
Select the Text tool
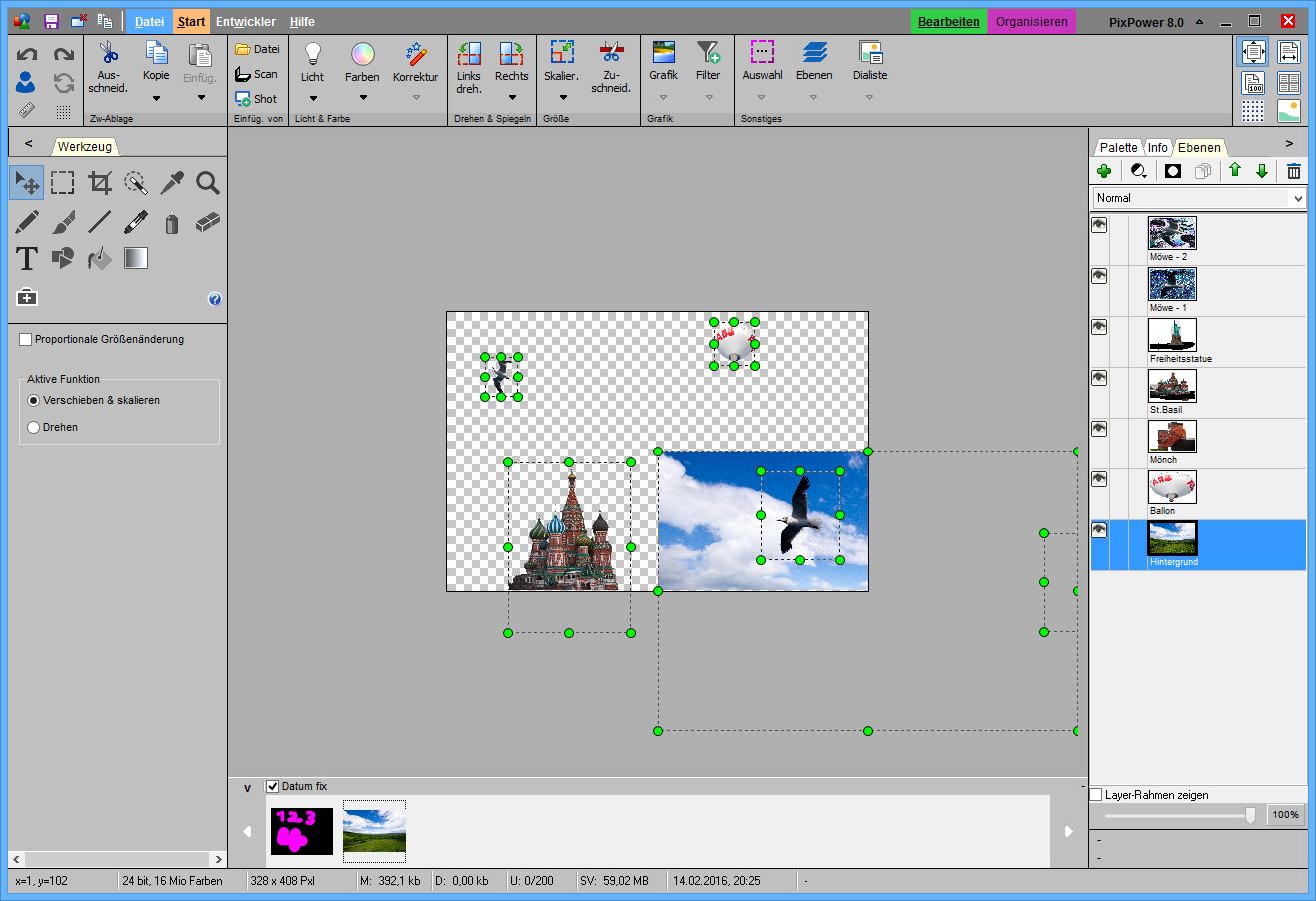[27, 258]
